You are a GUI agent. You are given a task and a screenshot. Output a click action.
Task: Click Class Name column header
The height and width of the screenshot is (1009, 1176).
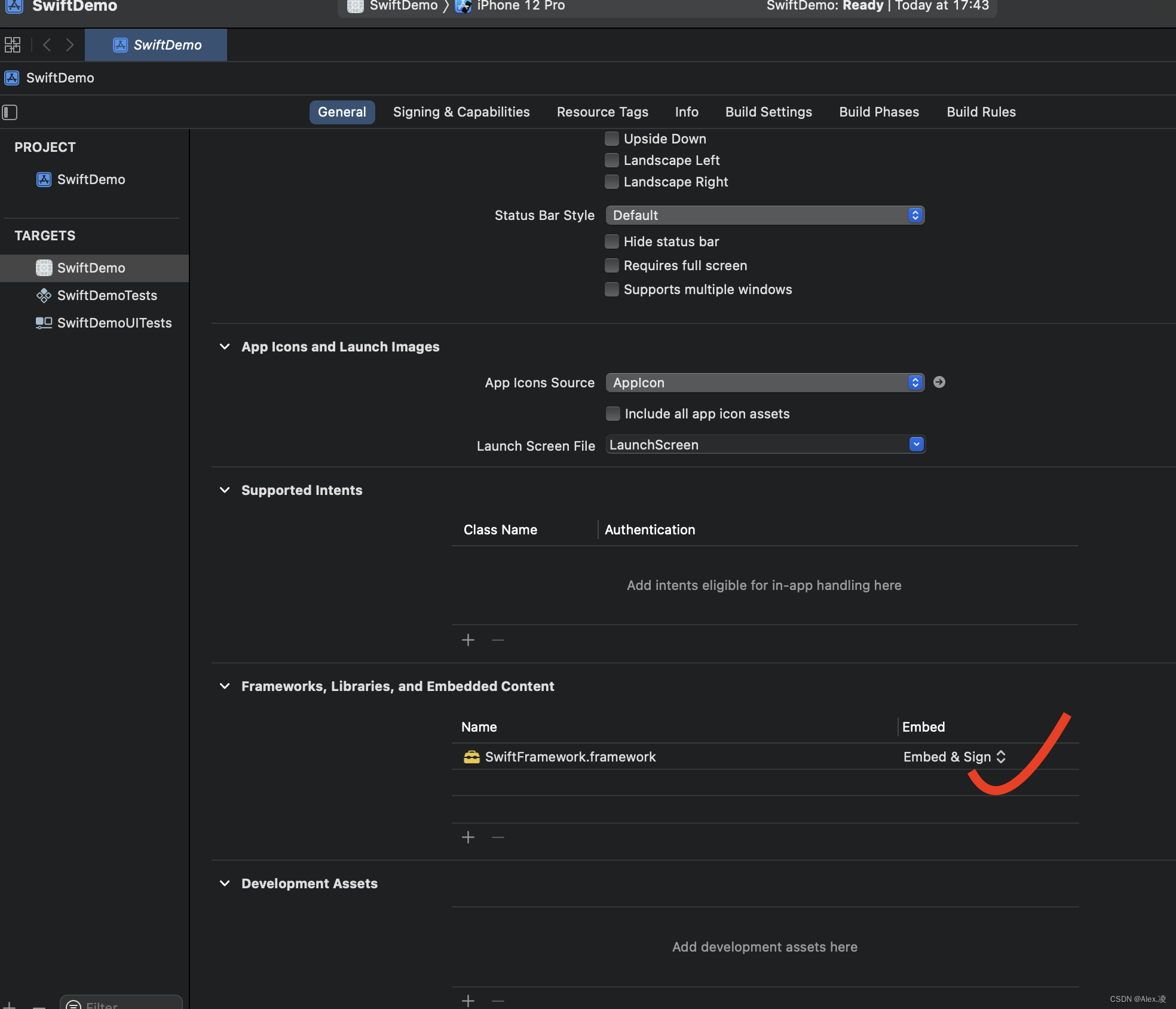[500, 530]
